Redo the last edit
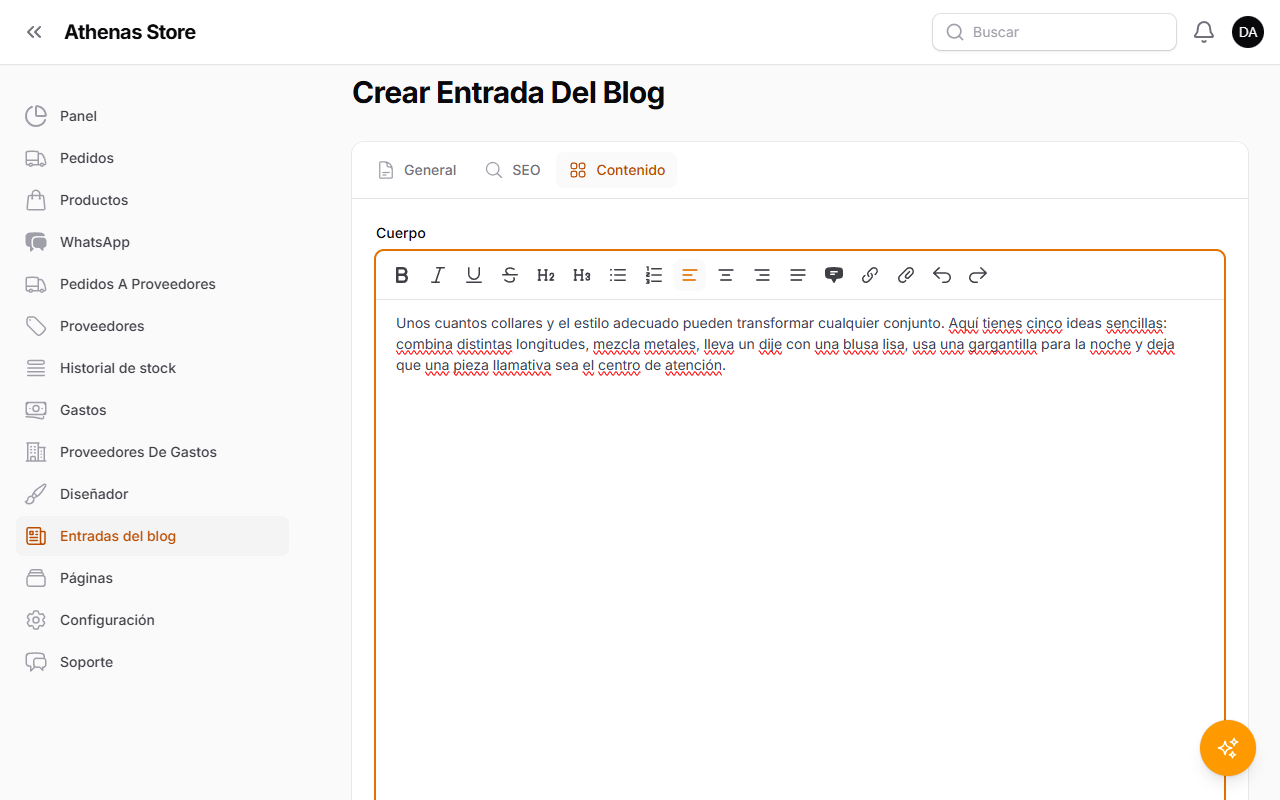This screenshot has width=1280, height=800. tap(978, 275)
